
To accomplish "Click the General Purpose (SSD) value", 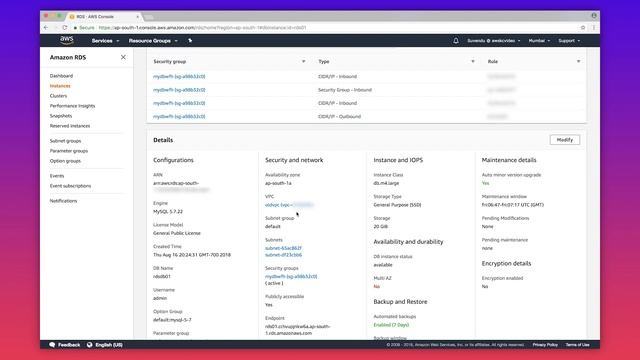I will 397,205.
